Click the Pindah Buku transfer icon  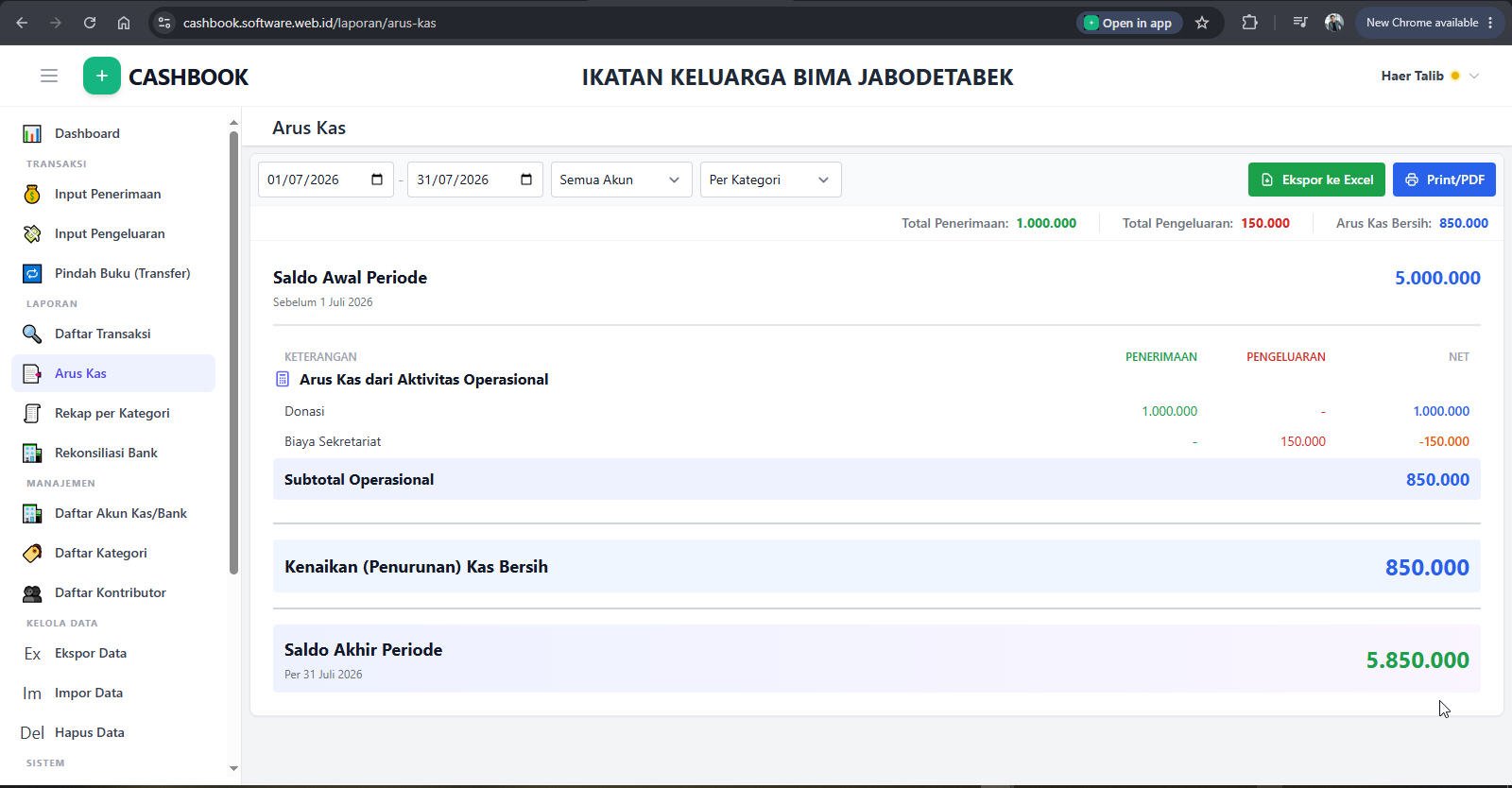tap(32, 273)
